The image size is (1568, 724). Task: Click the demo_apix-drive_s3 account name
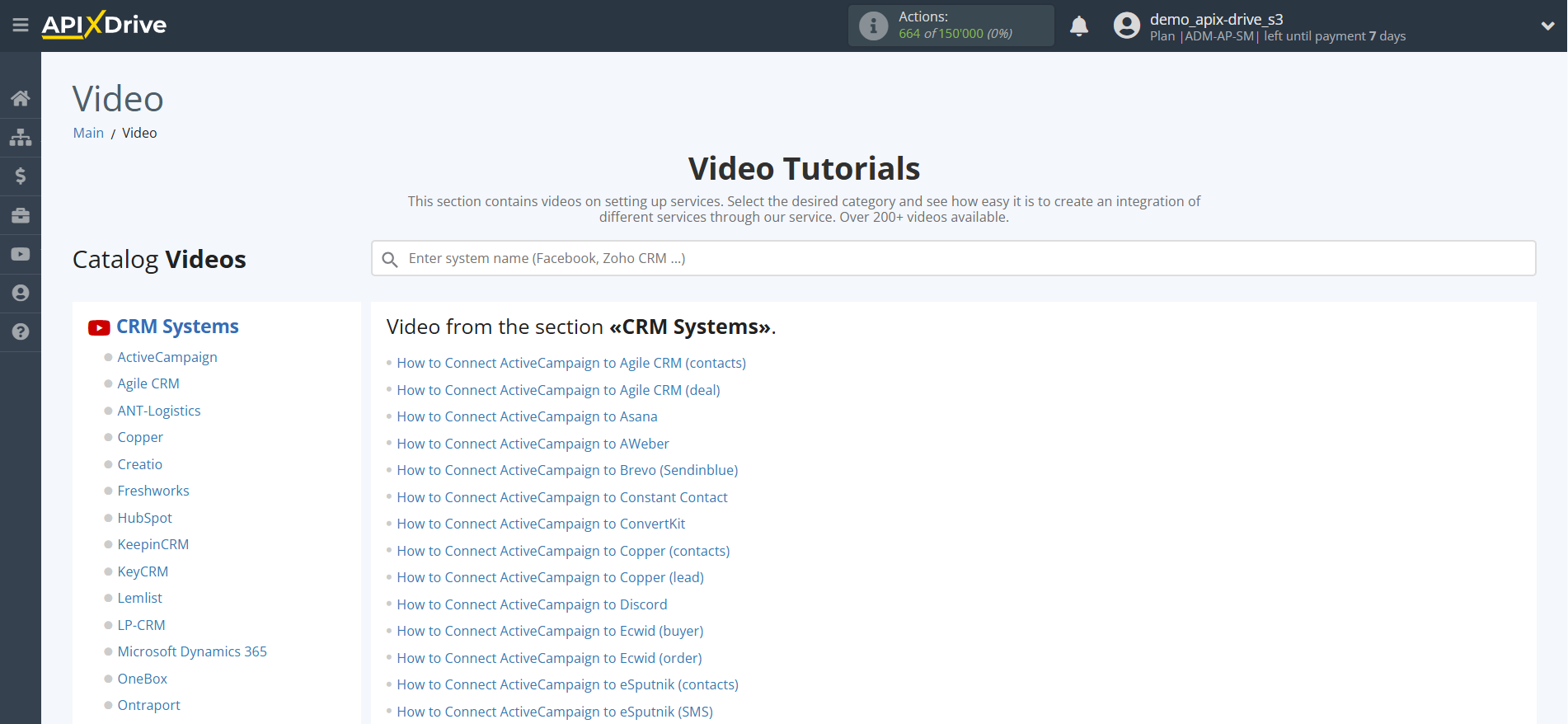tap(1217, 19)
